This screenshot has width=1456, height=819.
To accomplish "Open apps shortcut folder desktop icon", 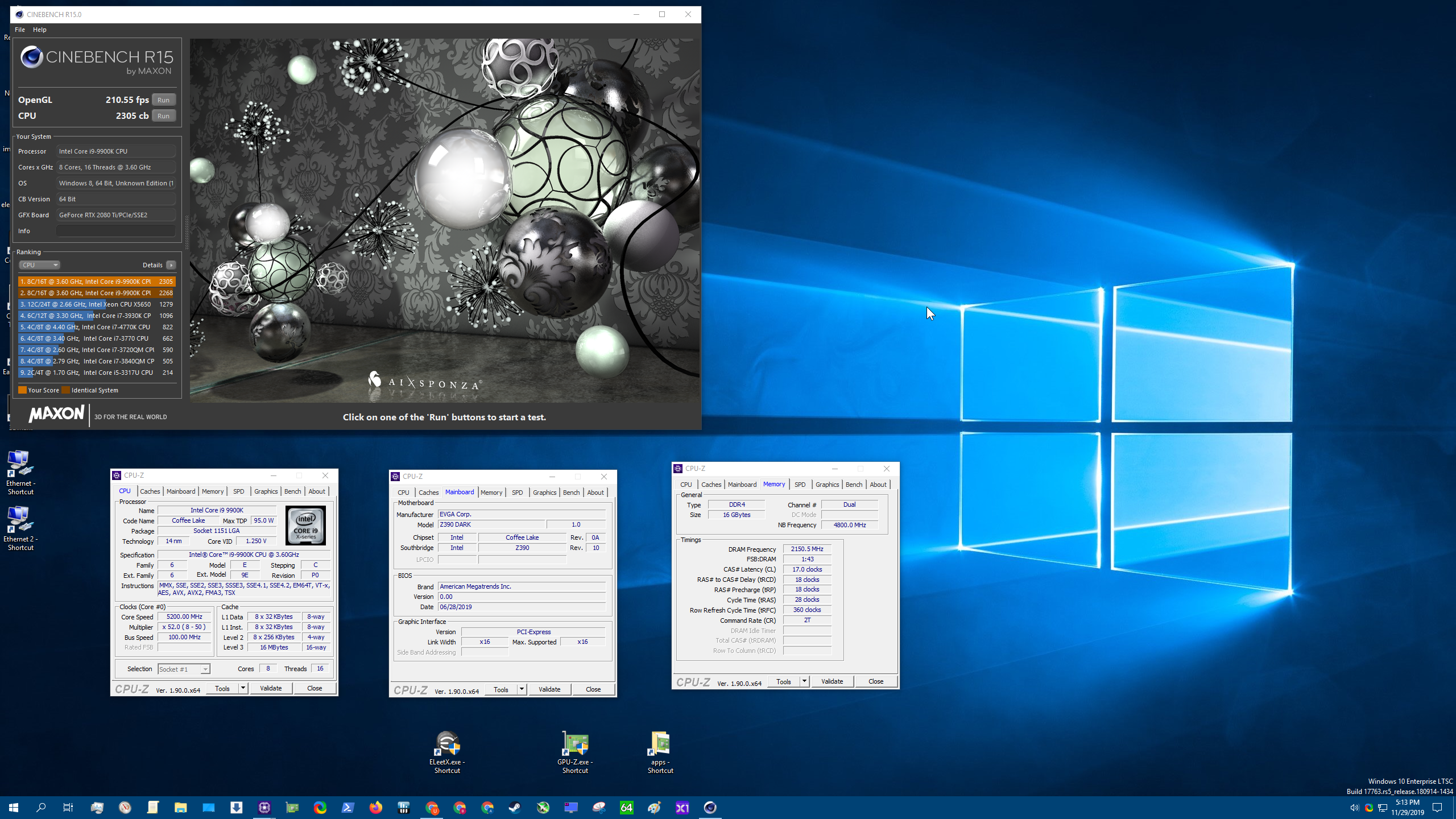I will 660,752.
